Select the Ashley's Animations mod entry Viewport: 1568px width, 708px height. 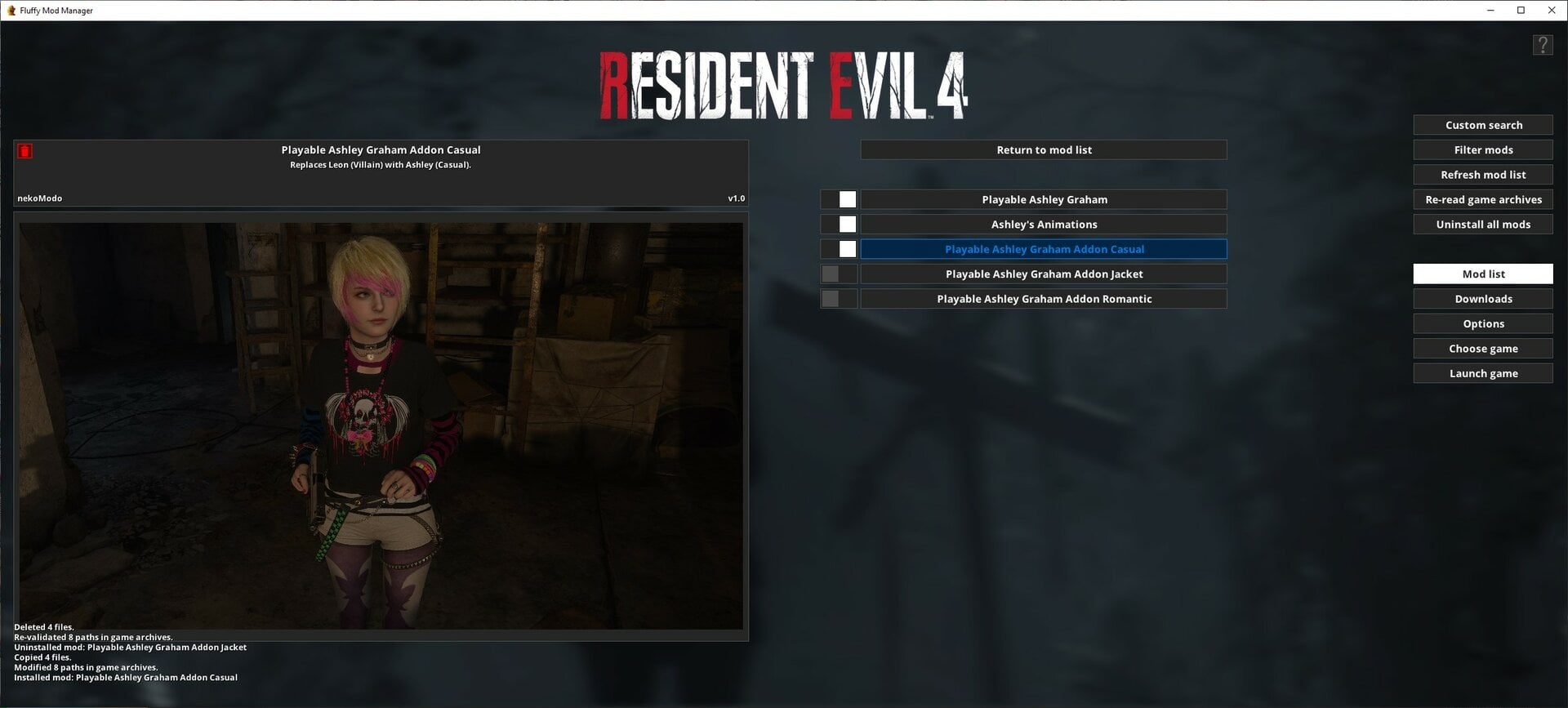1044,225
